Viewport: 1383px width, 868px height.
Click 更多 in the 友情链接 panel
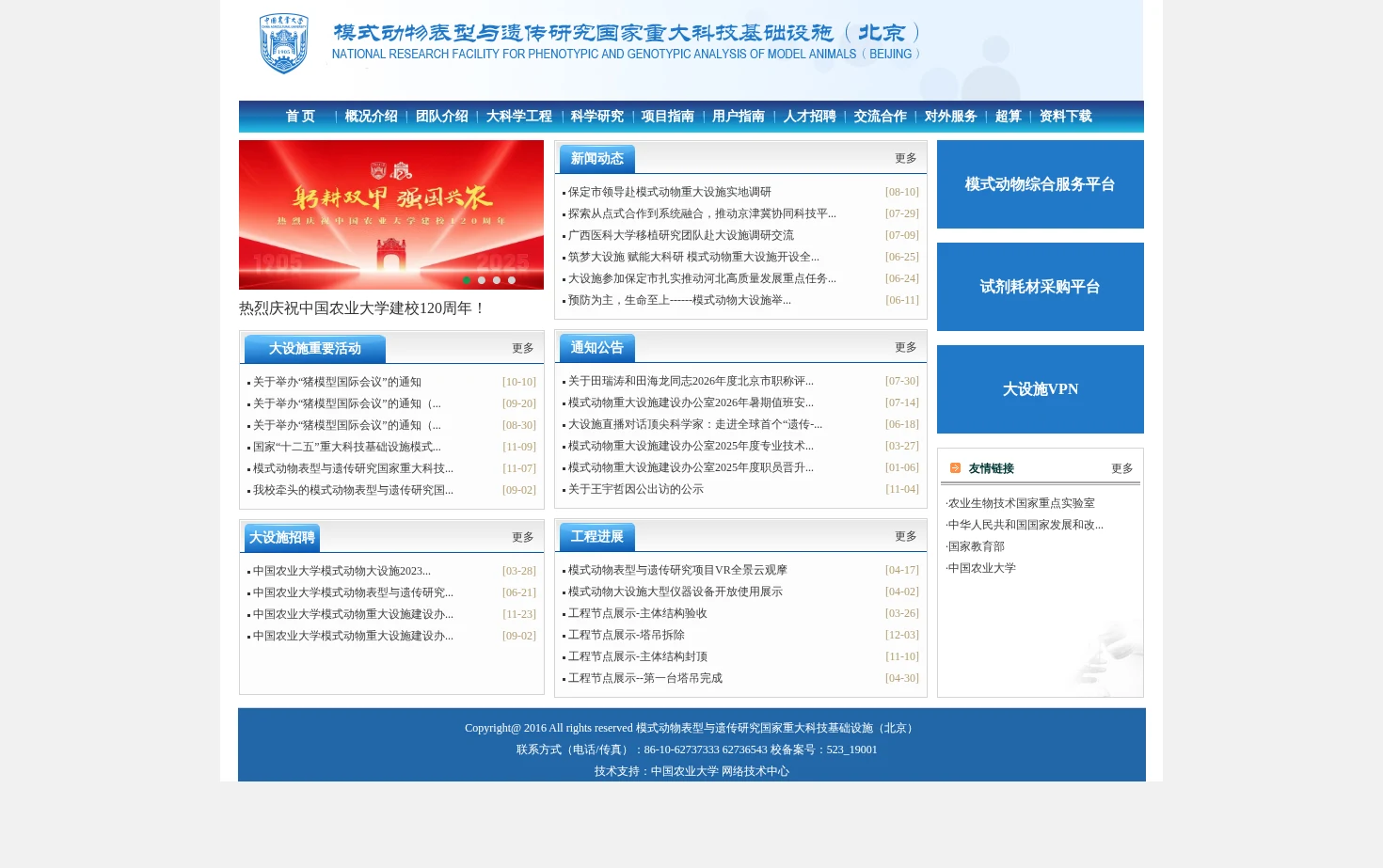[1121, 468]
